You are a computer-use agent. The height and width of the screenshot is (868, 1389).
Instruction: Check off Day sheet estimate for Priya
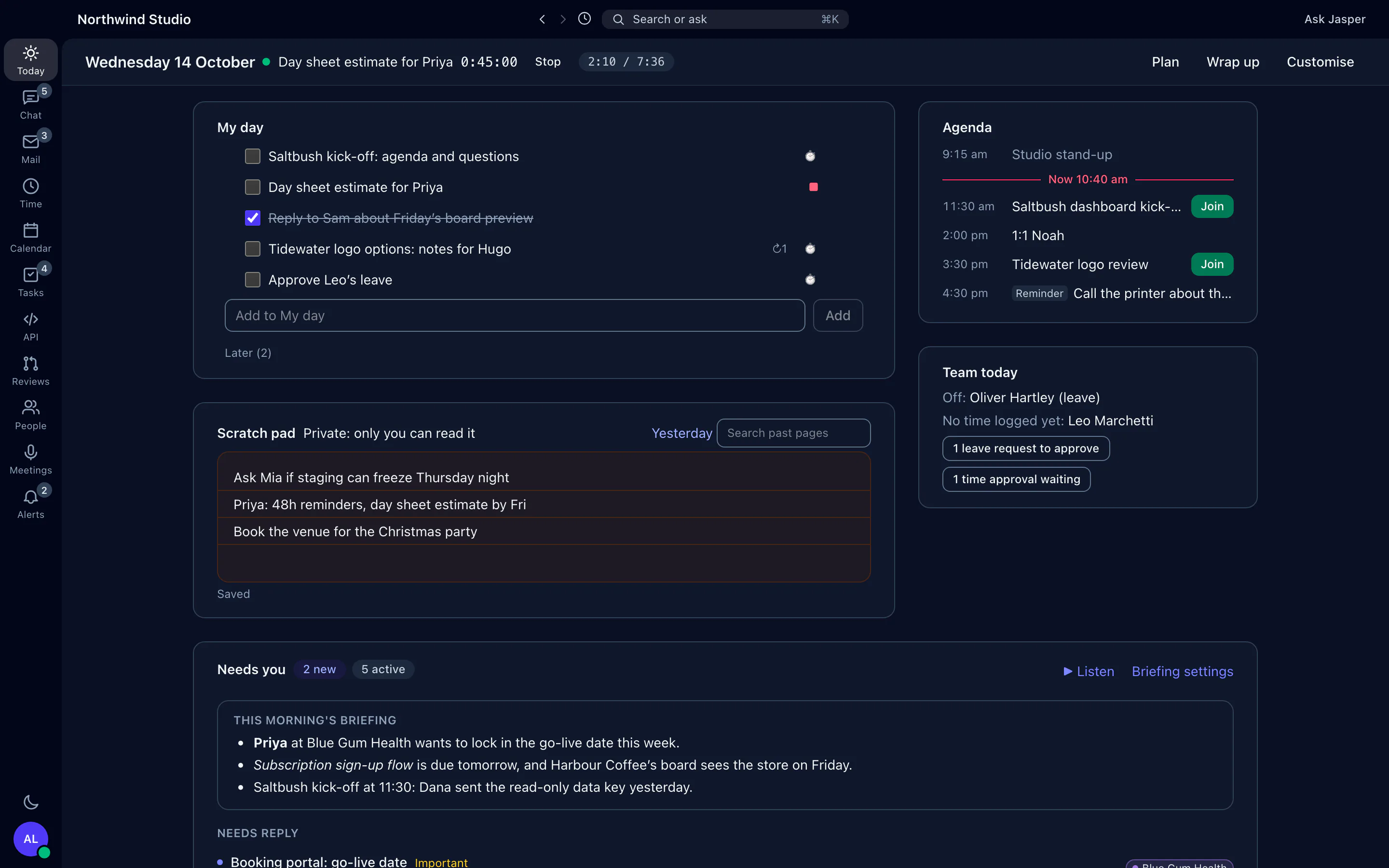pyautogui.click(x=253, y=187)
